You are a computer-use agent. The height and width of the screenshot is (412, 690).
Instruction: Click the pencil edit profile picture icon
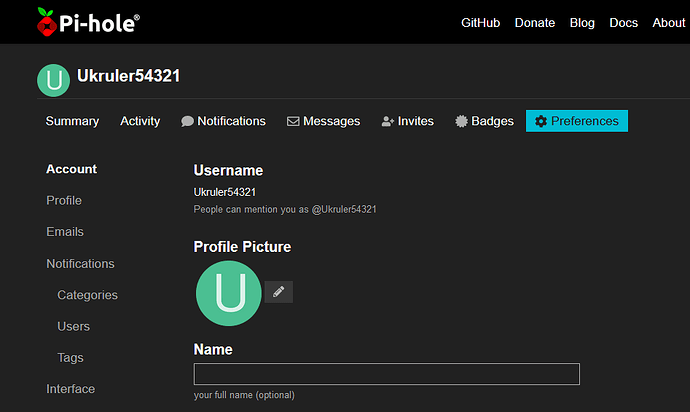[279, 292]
